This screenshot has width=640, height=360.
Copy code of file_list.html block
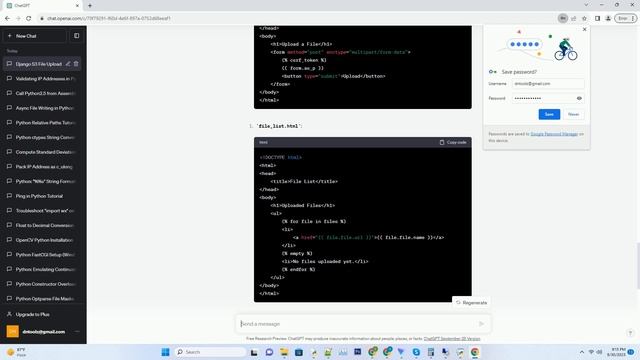point(453,142)
